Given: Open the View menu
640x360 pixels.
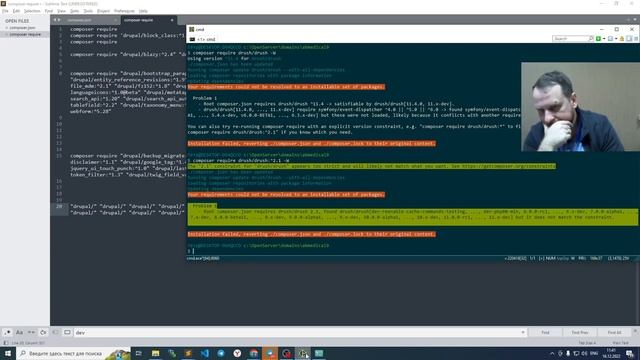Looking at the screenshot, I should tap(61, 11).
